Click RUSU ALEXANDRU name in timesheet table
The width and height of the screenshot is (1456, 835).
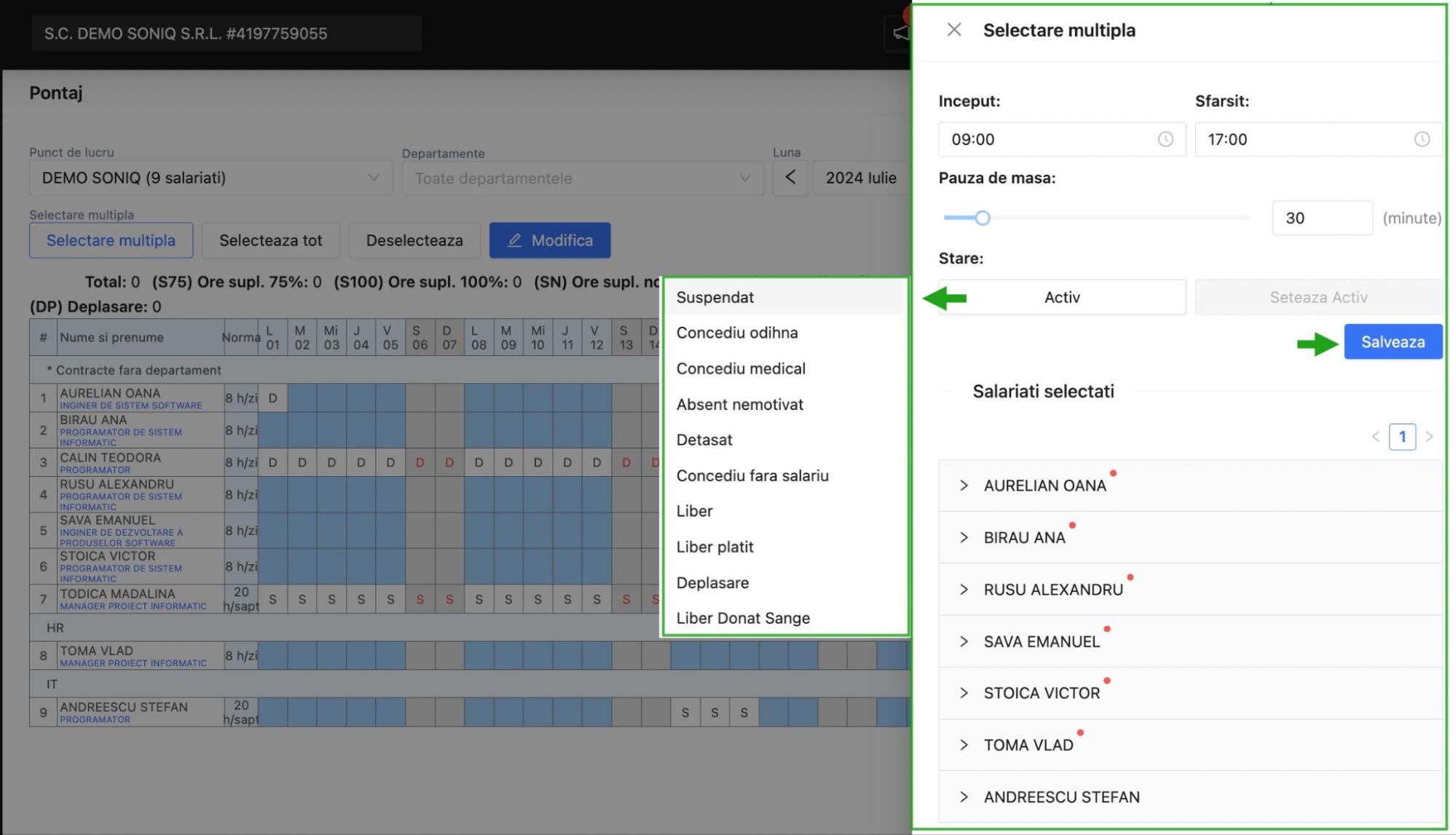[117, 484]
